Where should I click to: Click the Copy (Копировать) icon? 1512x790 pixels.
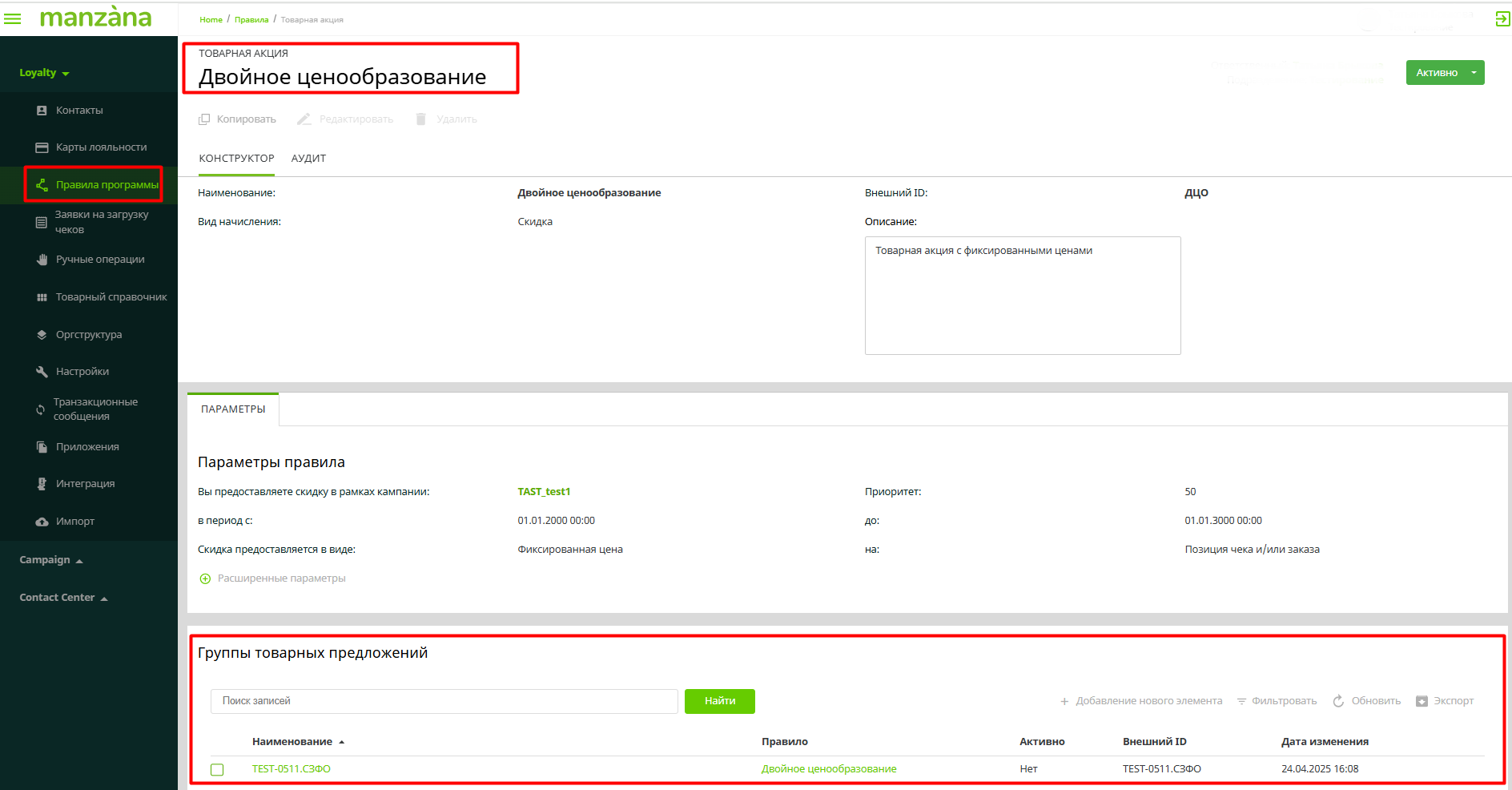[x=204, y=119]
